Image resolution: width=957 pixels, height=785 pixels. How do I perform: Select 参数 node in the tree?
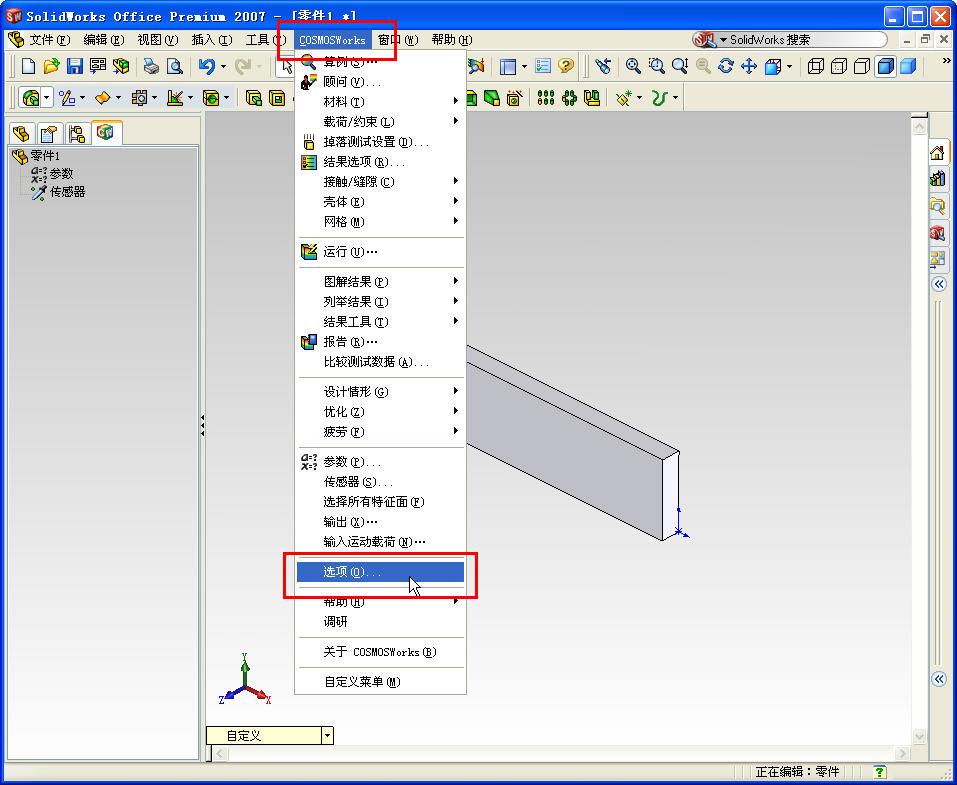point(52,174)
